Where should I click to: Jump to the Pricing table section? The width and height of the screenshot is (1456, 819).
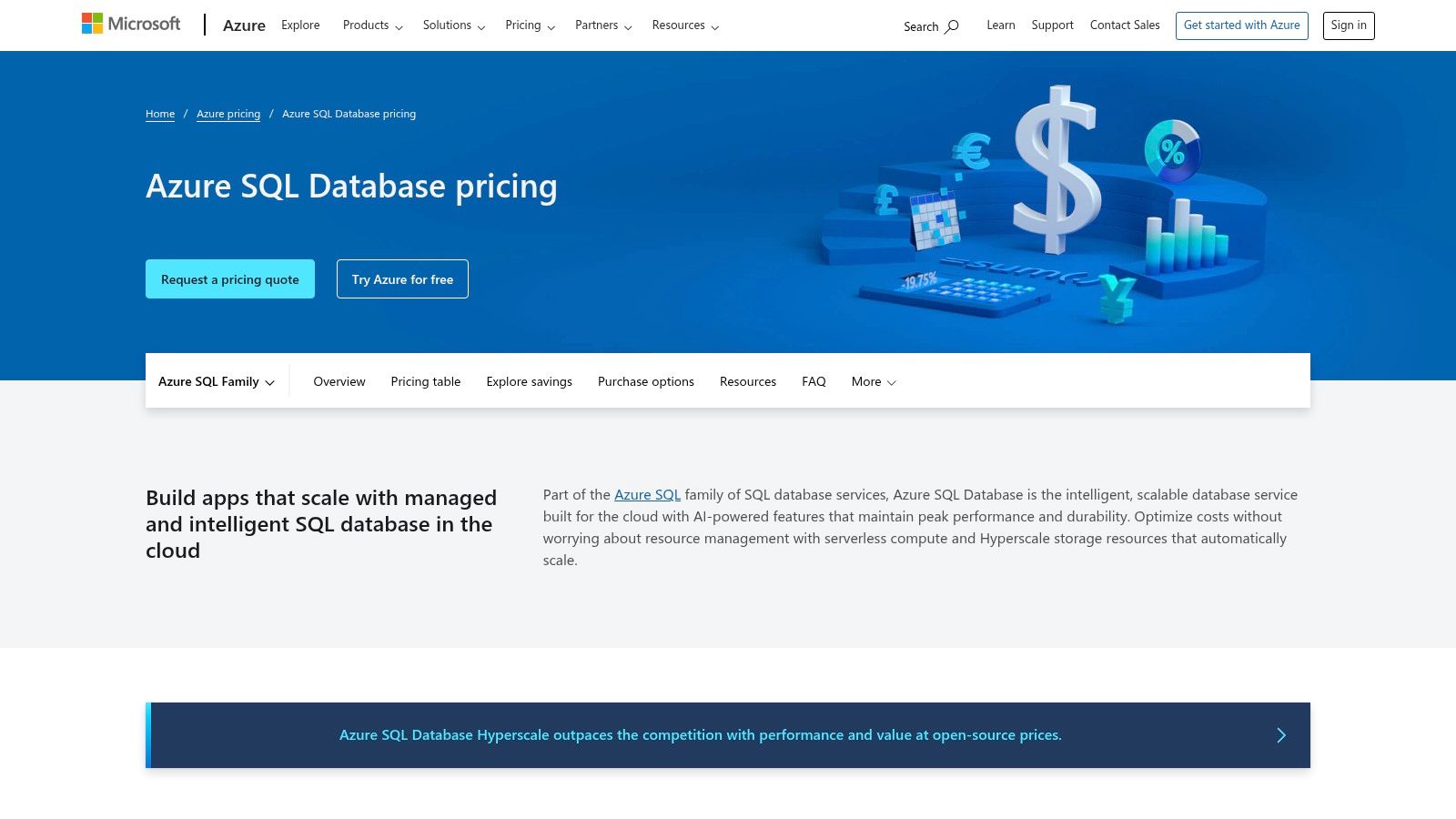[426, 381]
